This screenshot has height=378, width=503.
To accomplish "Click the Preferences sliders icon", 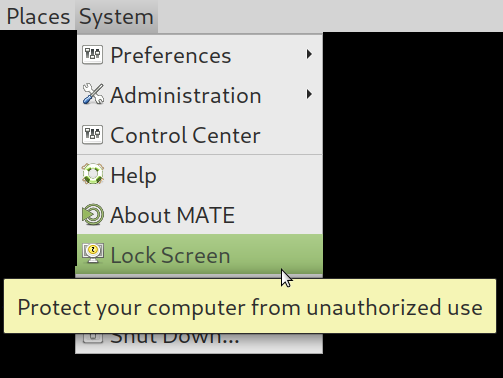I will tap(93, 54).
